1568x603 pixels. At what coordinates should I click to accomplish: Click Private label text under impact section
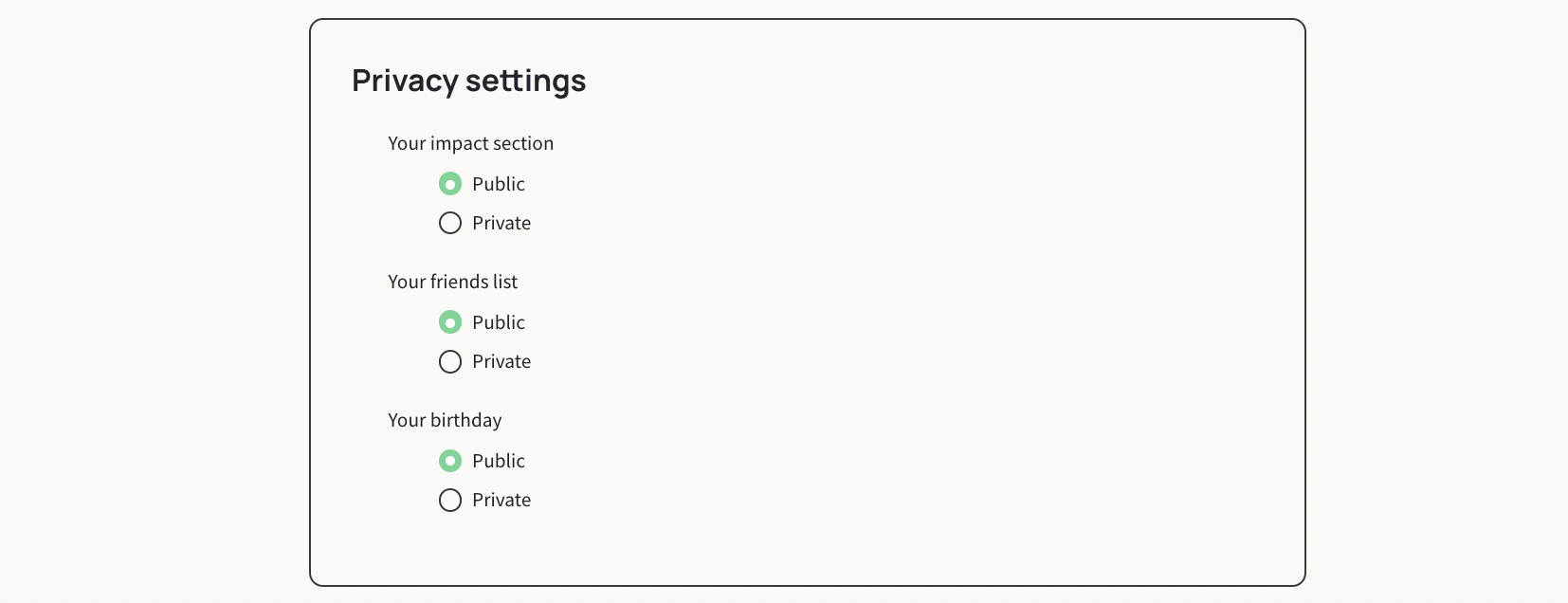[501, 223]
